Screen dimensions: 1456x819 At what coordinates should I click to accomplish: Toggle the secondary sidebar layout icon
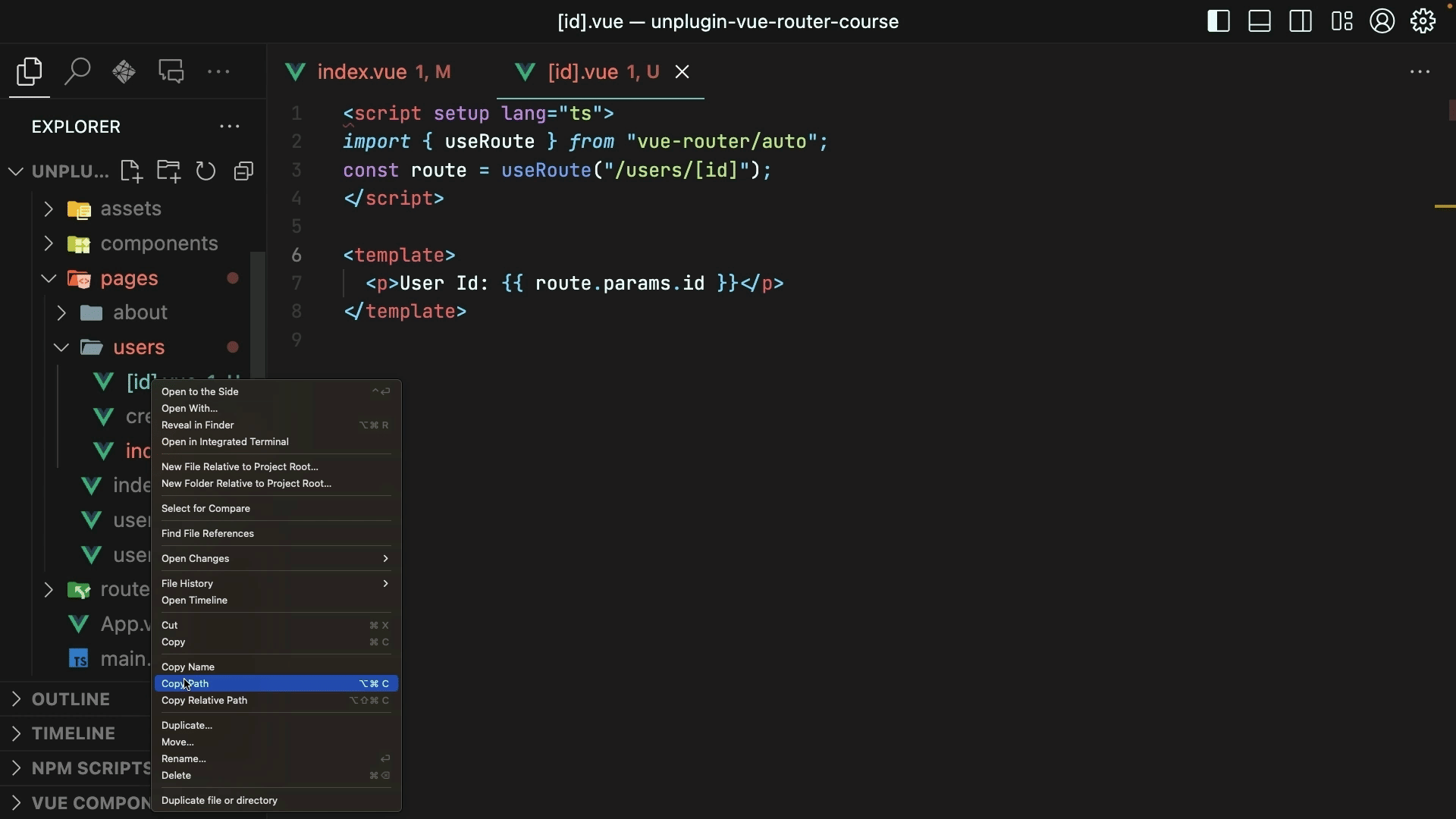(1301, 21)
